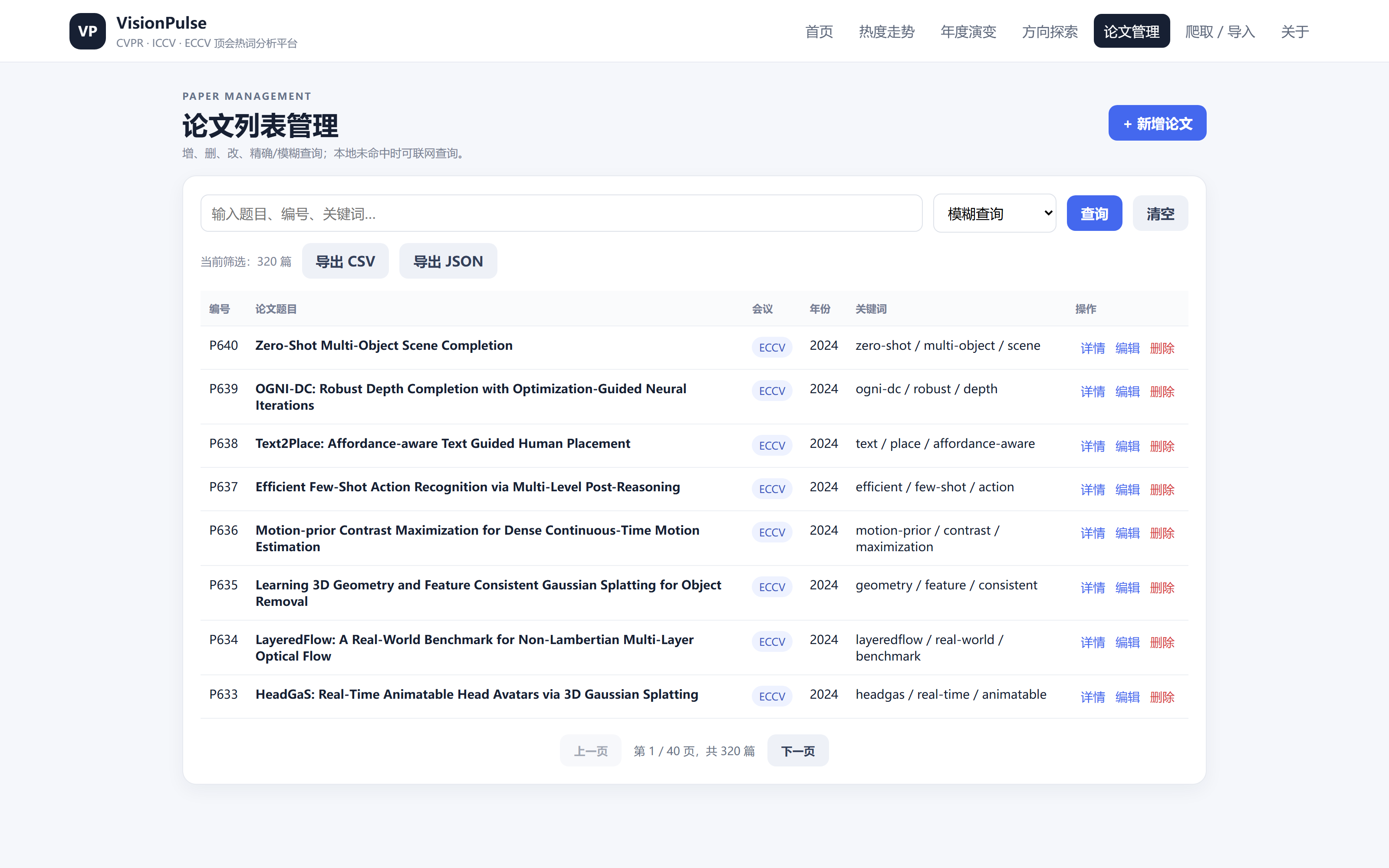Screen dimensions: 1389x868
Task: Select the 论文管理 nav tab
Action: 1131,32
